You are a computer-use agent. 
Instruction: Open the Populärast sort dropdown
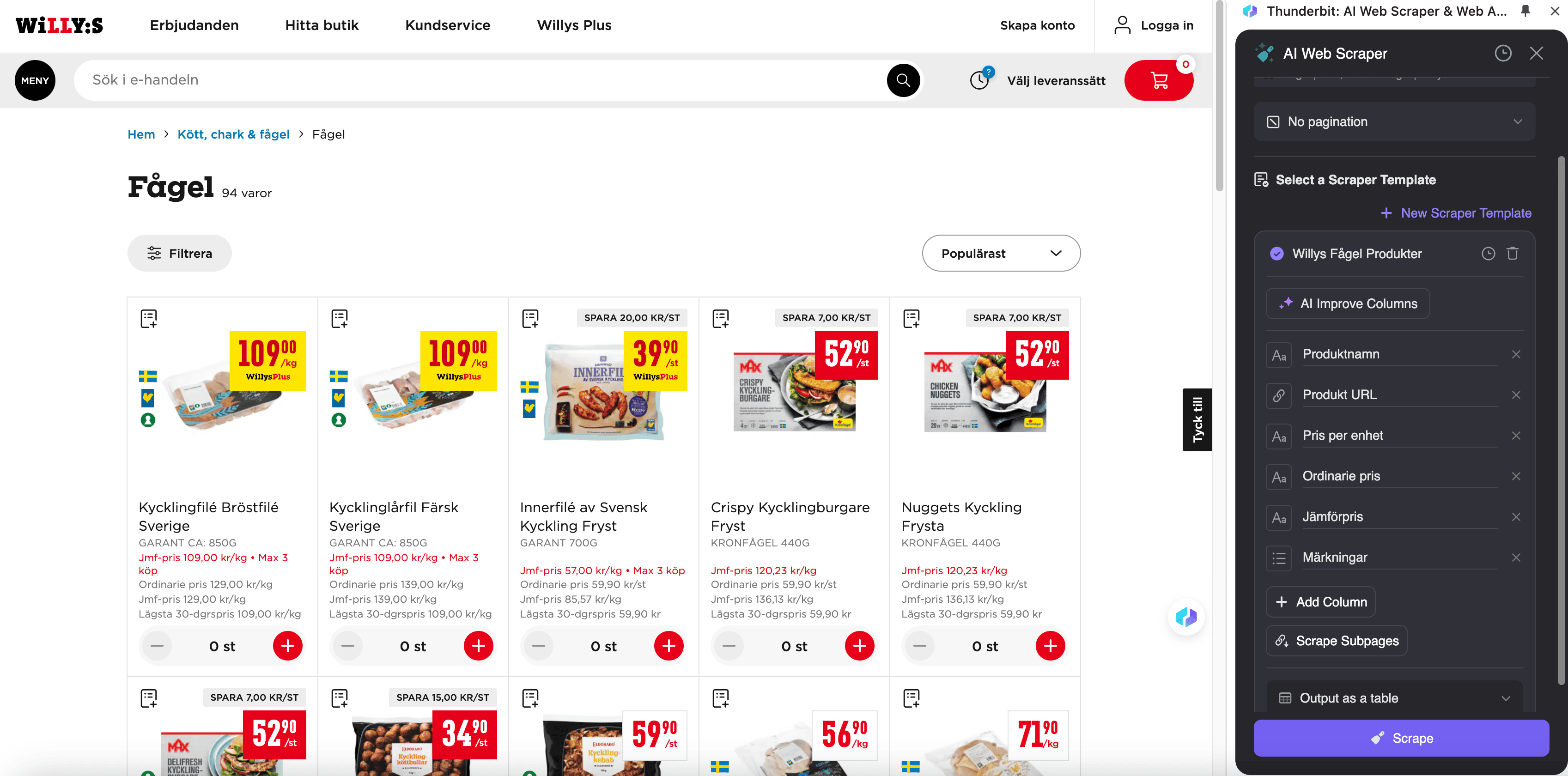[1001, 253]
